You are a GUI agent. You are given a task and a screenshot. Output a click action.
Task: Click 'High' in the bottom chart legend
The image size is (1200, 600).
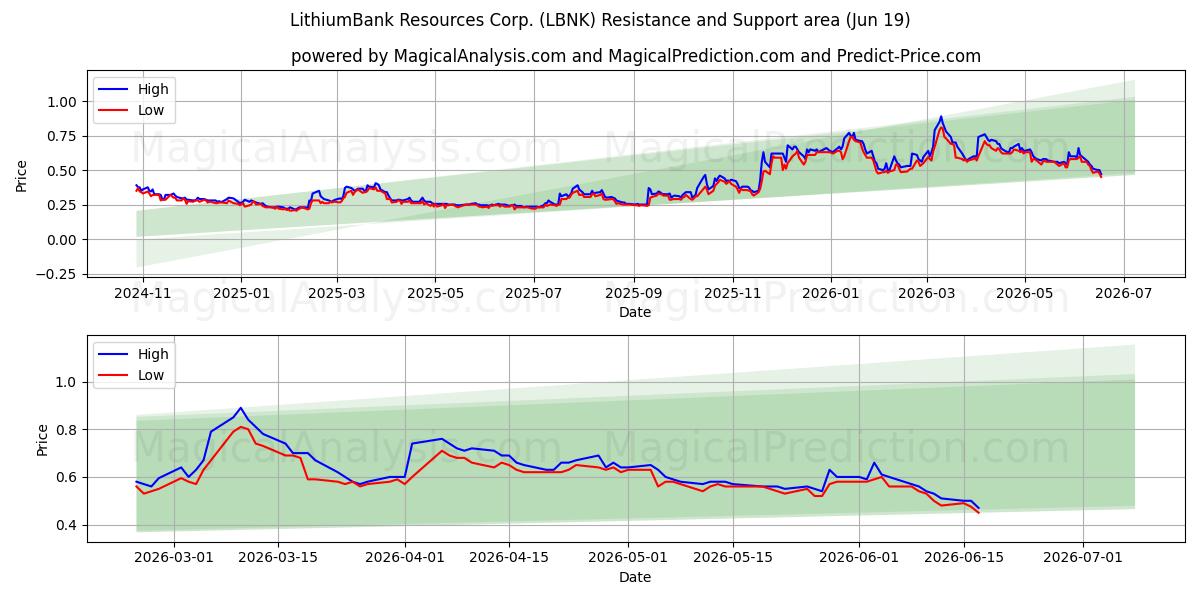(153, 354)
